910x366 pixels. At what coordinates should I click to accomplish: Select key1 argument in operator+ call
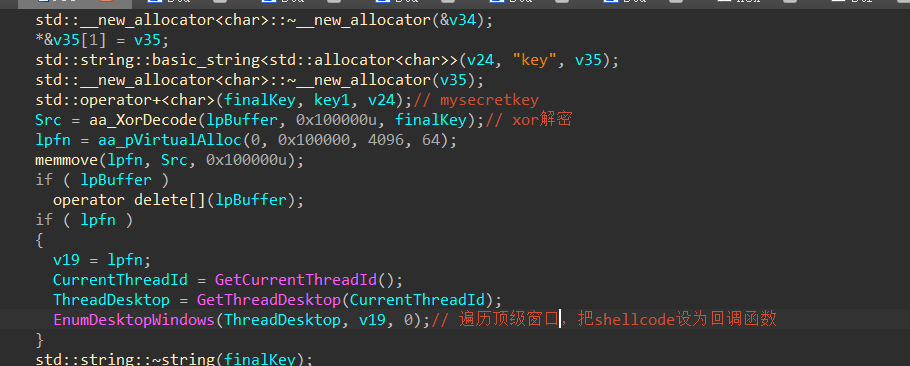point(332,100)
